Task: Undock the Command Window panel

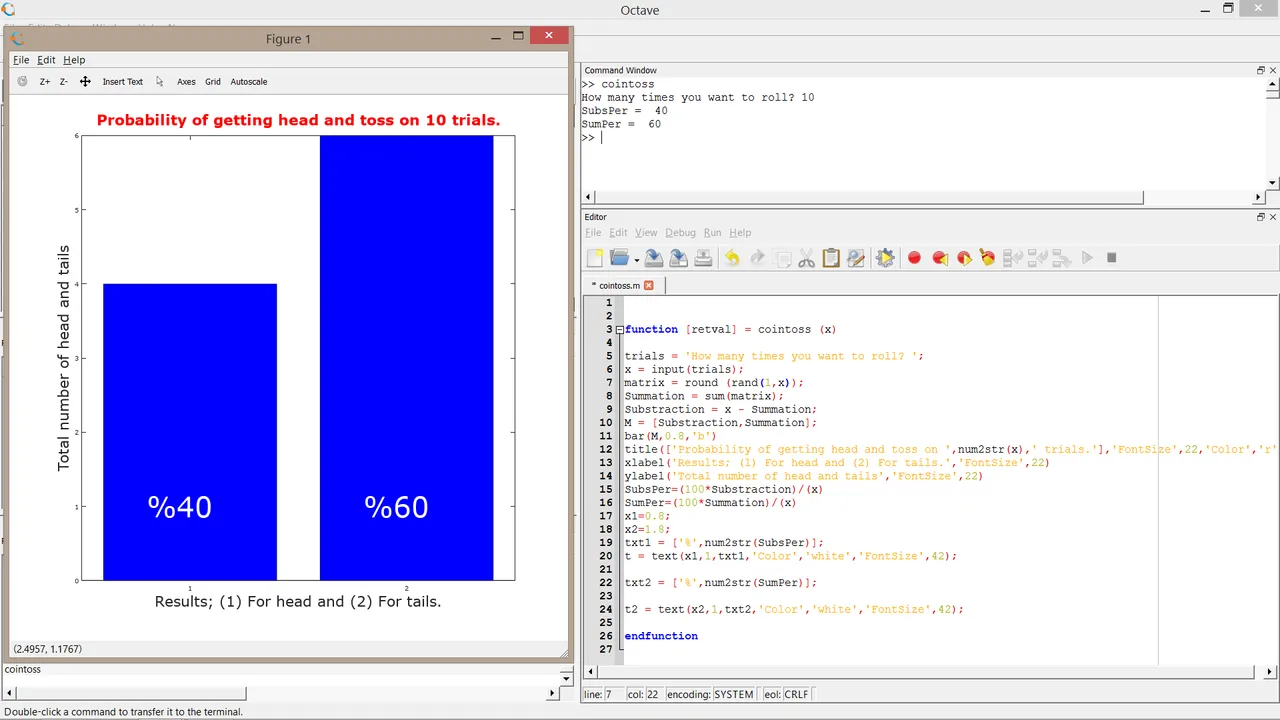Action: pyautogui.click(x=1261, y=70)
